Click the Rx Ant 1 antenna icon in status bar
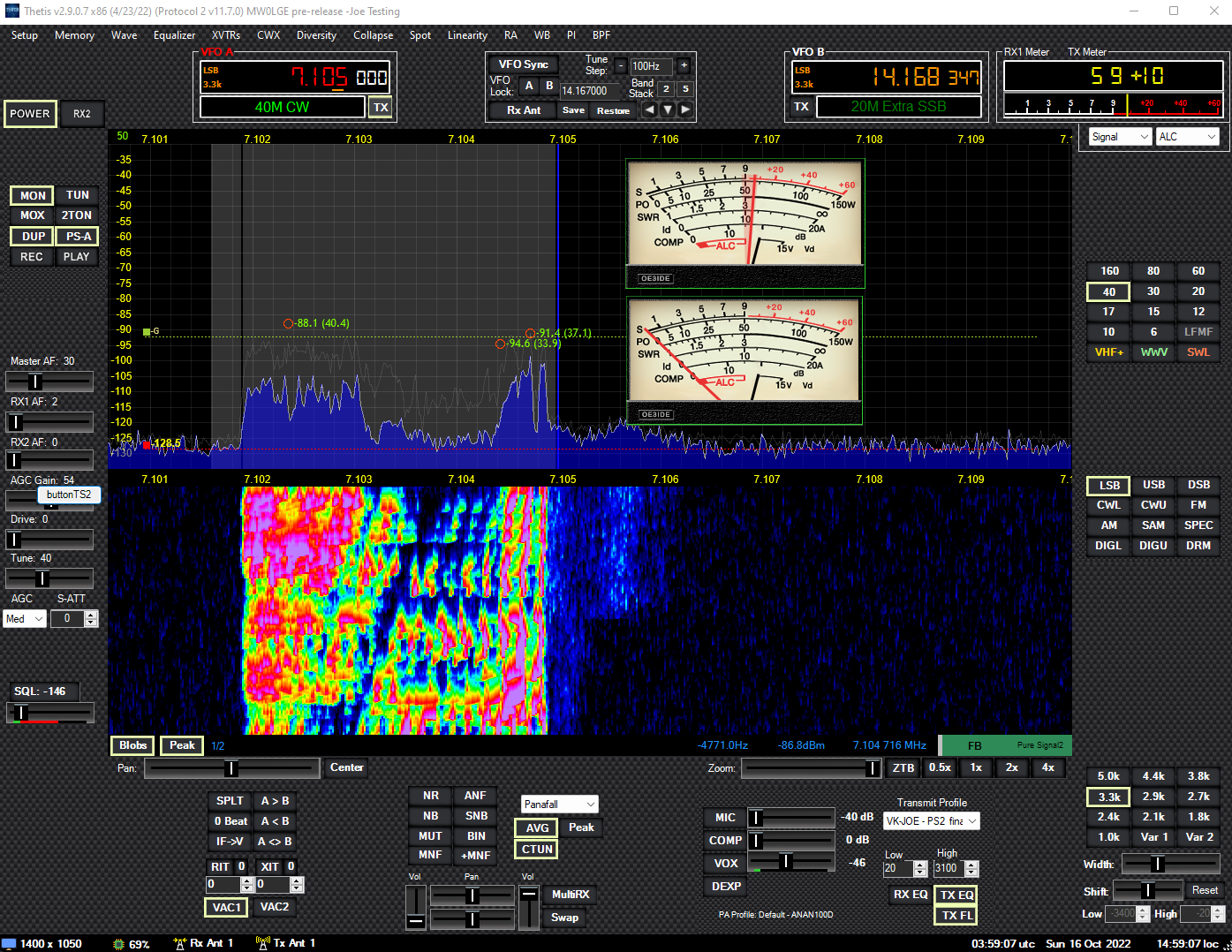Screen dimensions: 1232x952 point(182,942)
